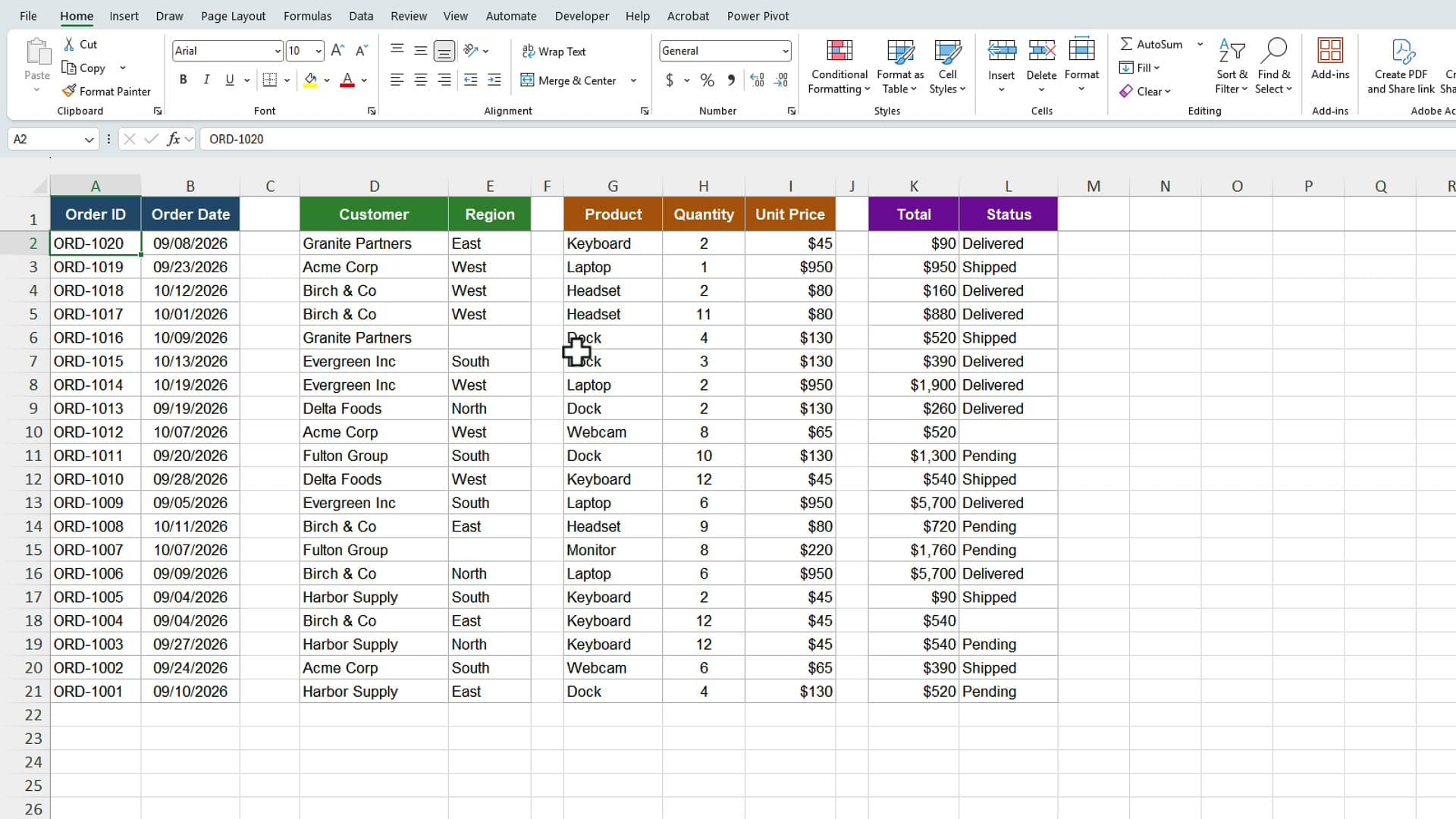Screen dimensions: 1456x819
Task: Click the Orientation text angle icon
Action: point(471,51)
